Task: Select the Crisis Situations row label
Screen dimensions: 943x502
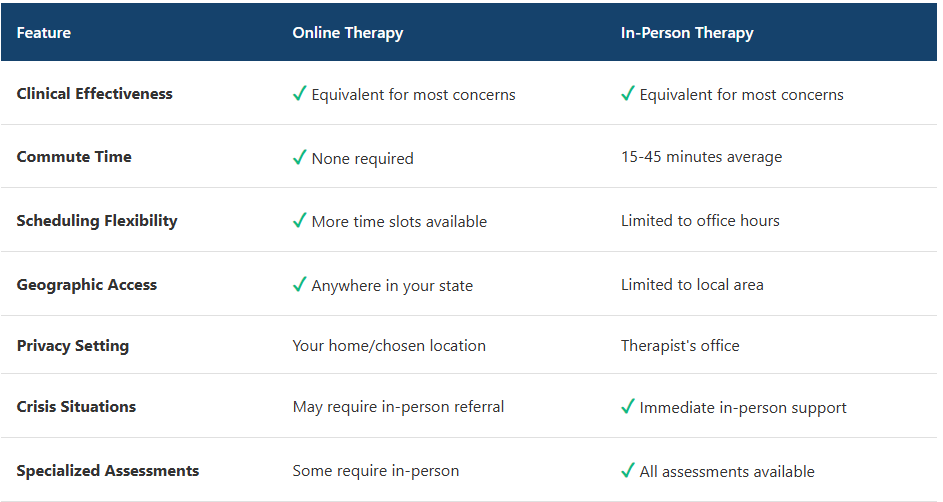Action: pyautogui.click(x=76, y=406)
